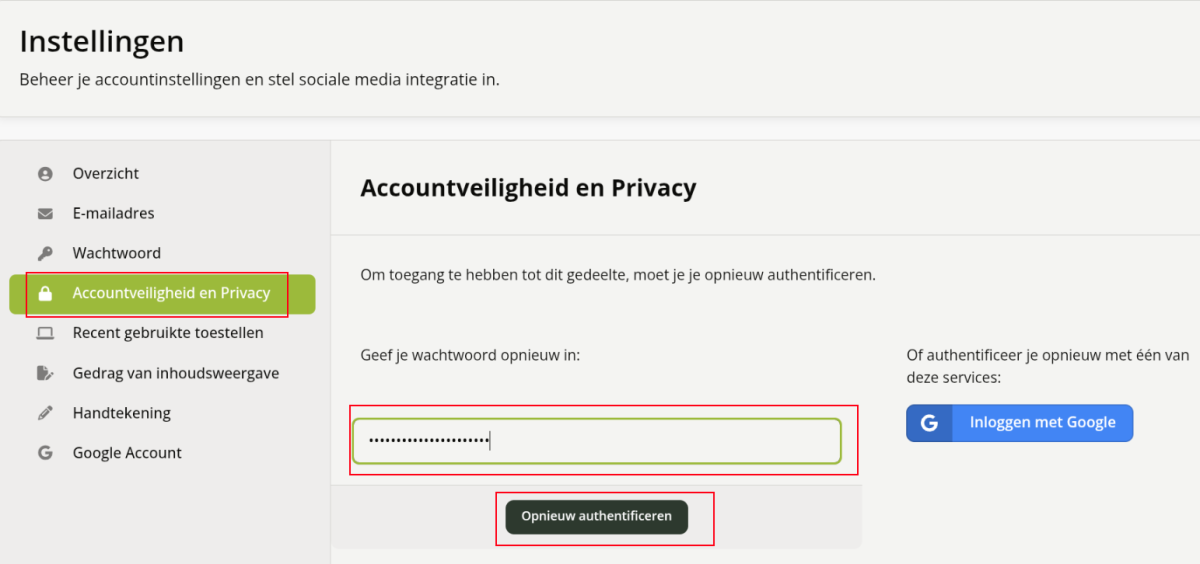1200x564 pixels.
Task: Navigate to Handtekening settings
Action: tap(121, 413)
